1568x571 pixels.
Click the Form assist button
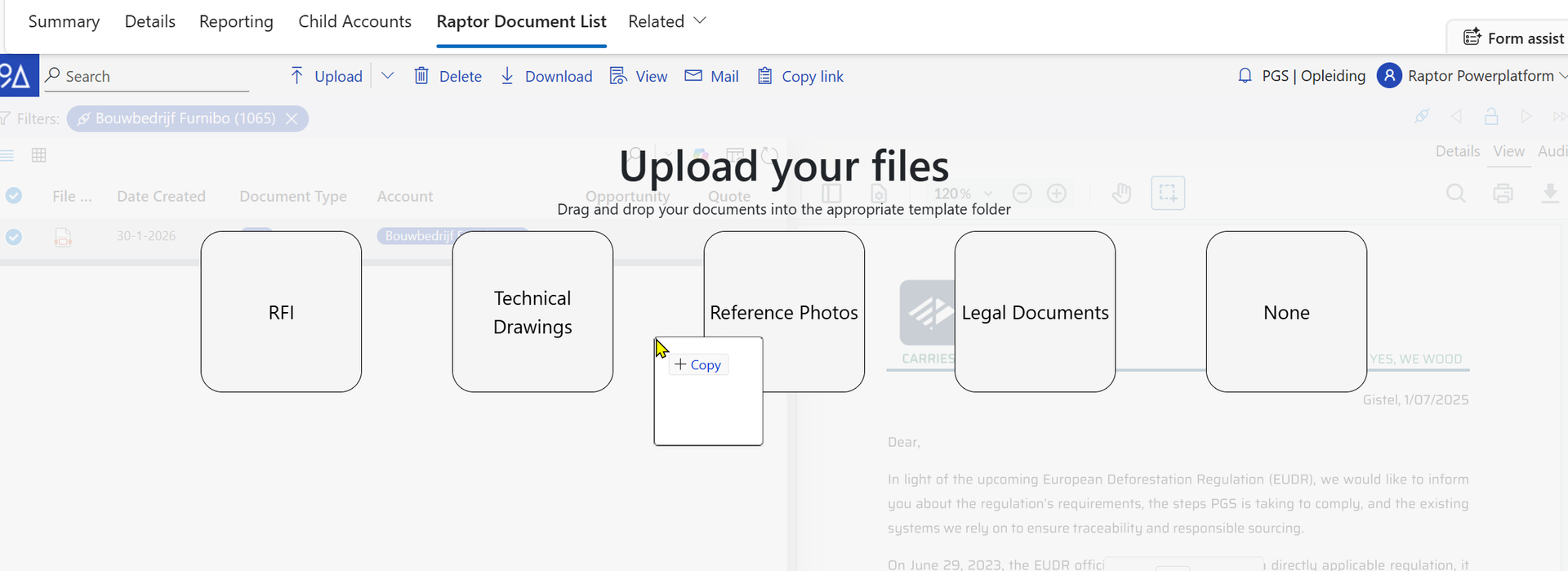click(1513, 38)
